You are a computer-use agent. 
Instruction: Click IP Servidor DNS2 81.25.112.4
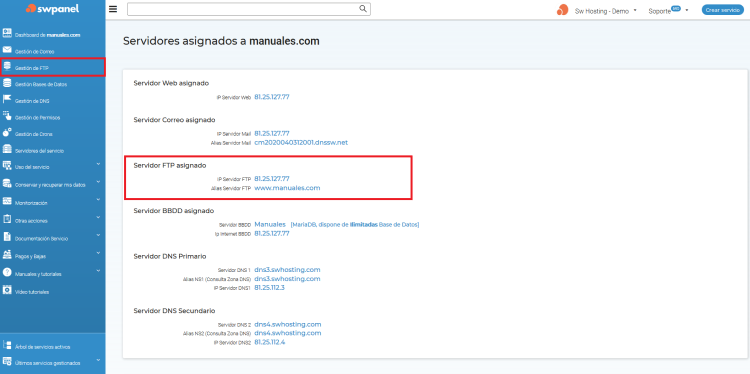click(x=270, y=342)
